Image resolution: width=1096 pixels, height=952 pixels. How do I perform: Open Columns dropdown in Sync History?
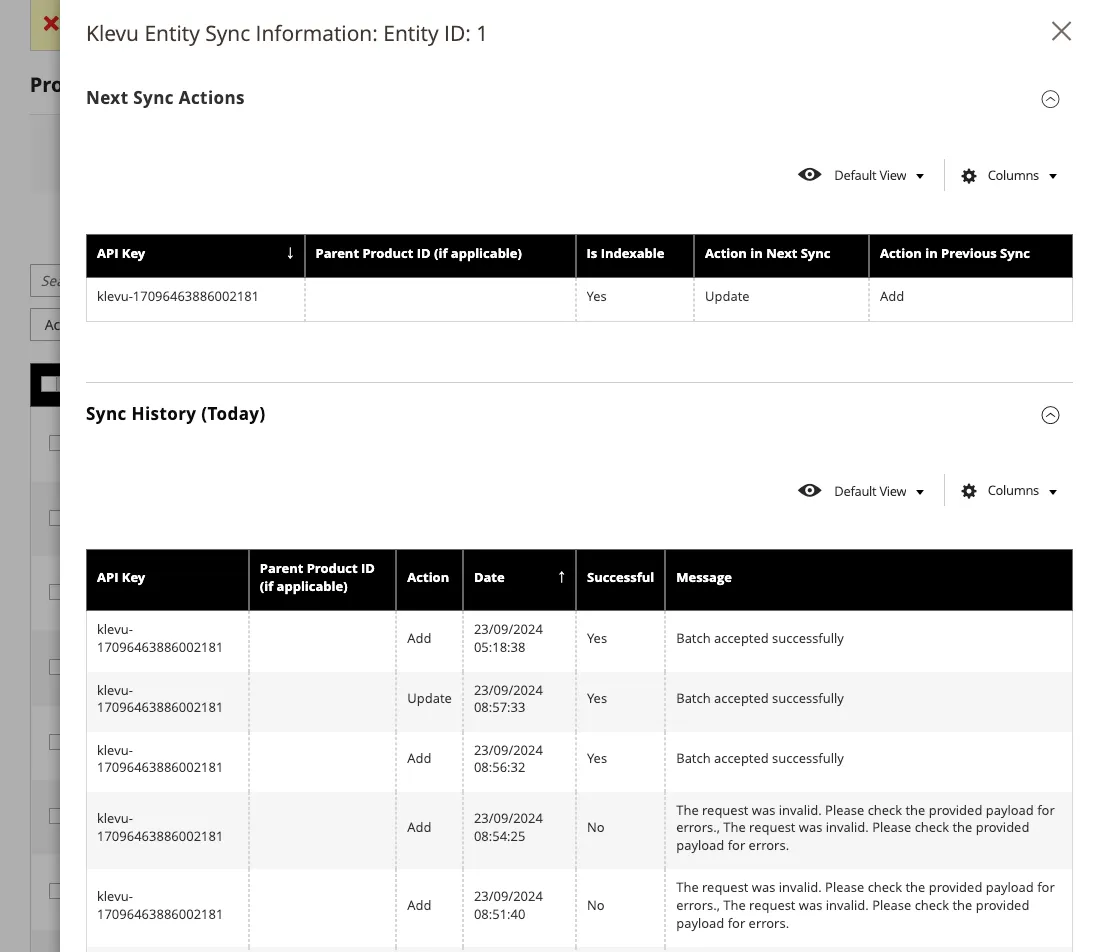(1009, 491)
